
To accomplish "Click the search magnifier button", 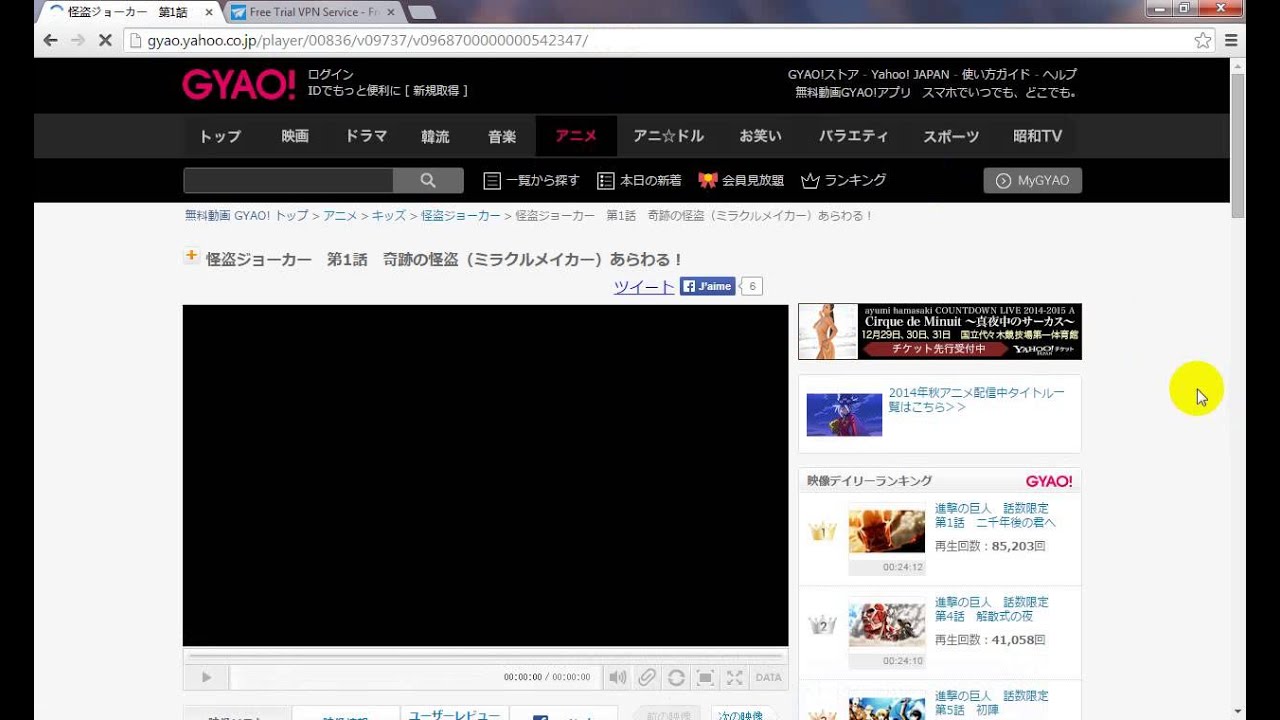I will coord(428,181).
